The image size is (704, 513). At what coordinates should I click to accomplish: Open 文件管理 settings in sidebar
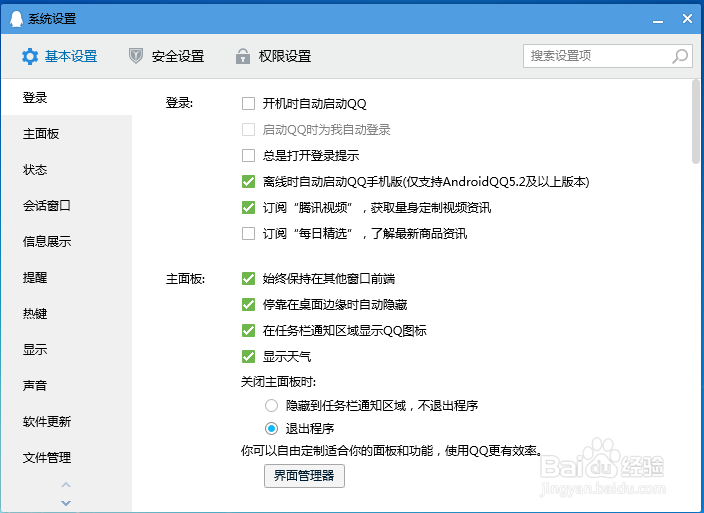(x=66, y=457)
